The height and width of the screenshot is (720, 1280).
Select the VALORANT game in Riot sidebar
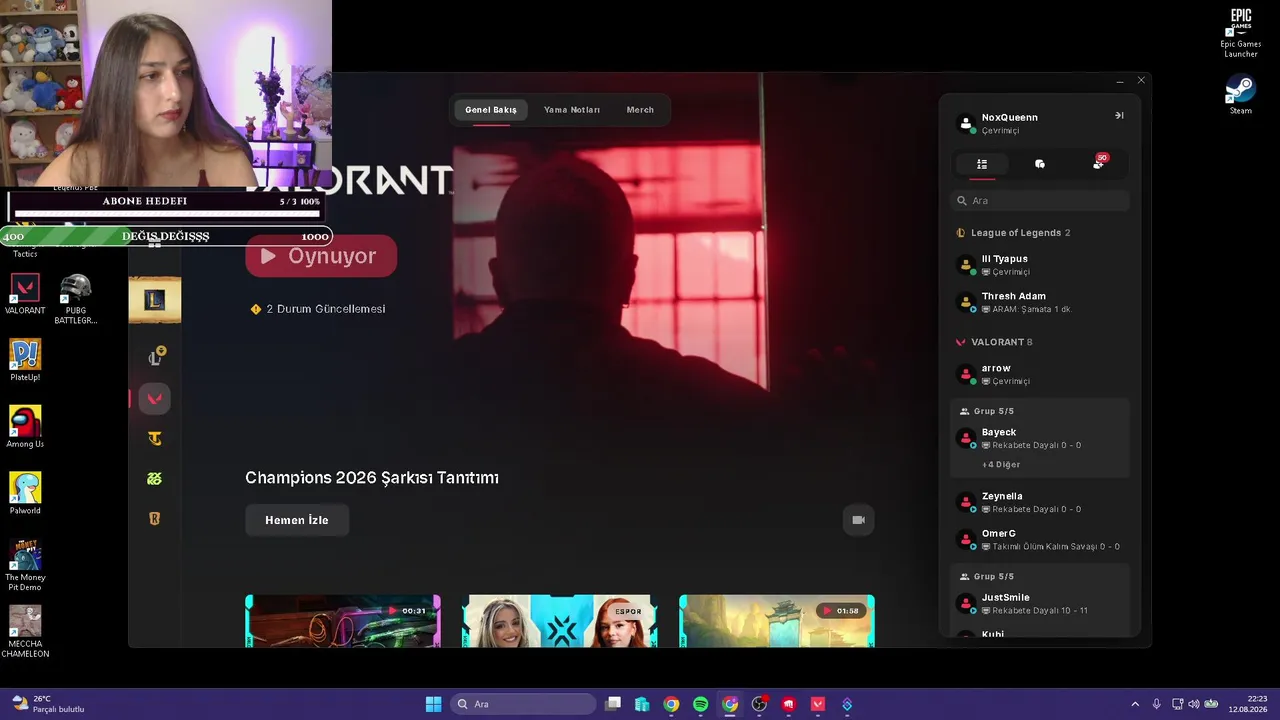[154, 399]
